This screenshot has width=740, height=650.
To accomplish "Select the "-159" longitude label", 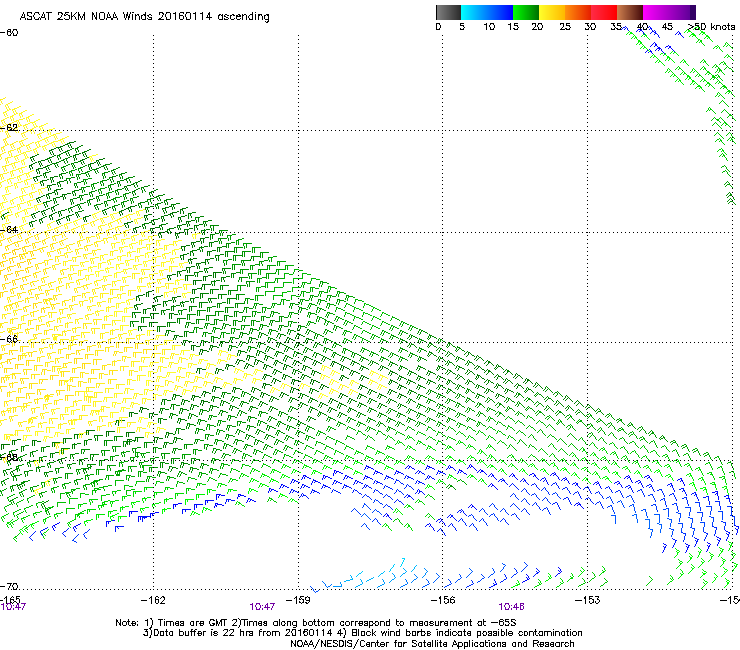I will coord(298,600).
